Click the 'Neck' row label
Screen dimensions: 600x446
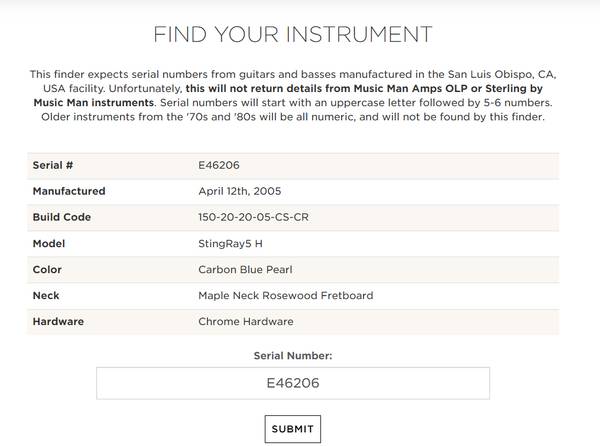pyautogui.click(x=46, y=295)
